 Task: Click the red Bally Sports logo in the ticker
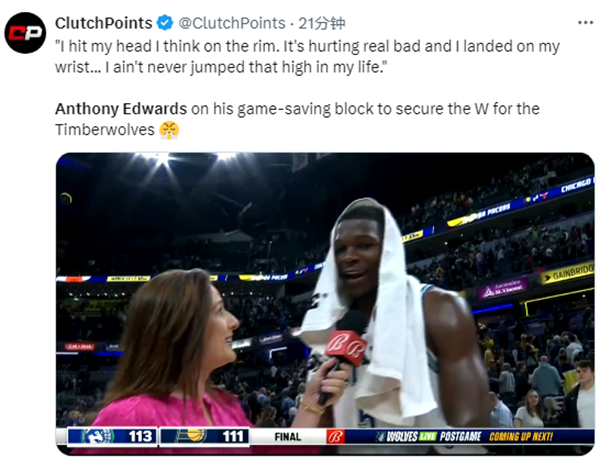pos(336,437)
